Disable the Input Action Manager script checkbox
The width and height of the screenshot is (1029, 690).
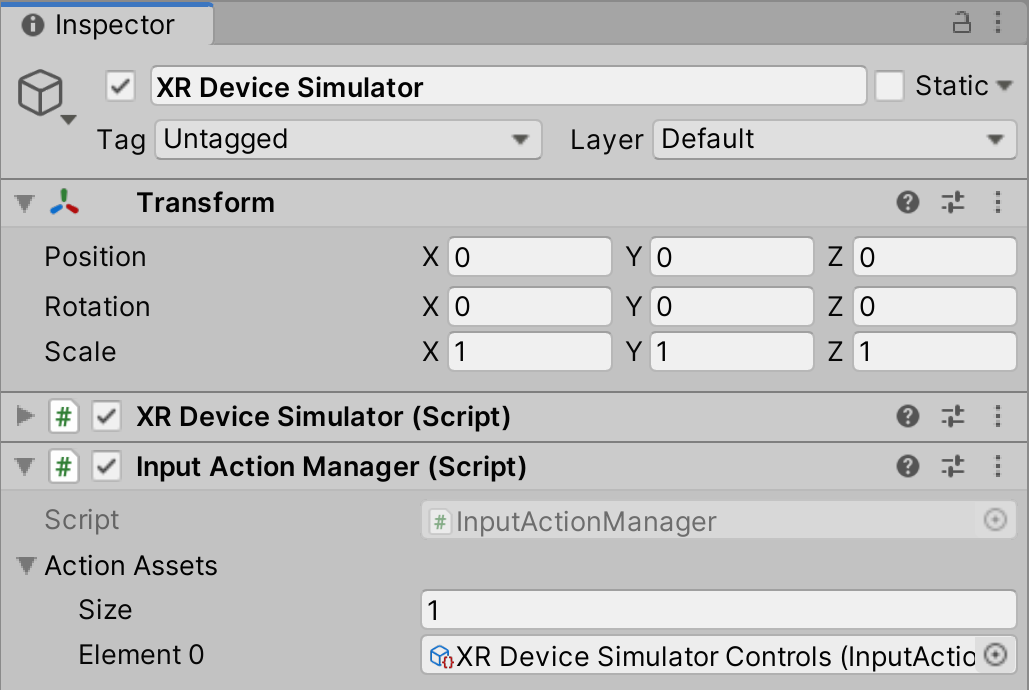pos(106,466)
